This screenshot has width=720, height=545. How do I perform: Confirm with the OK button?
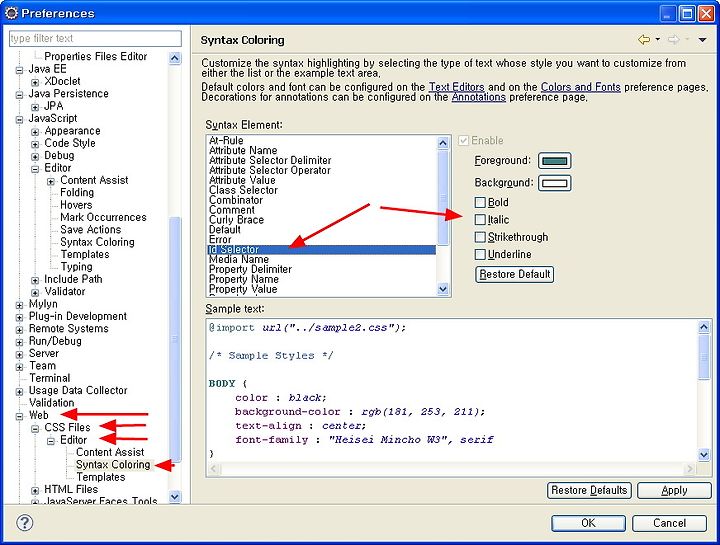[x=588, y=523]
